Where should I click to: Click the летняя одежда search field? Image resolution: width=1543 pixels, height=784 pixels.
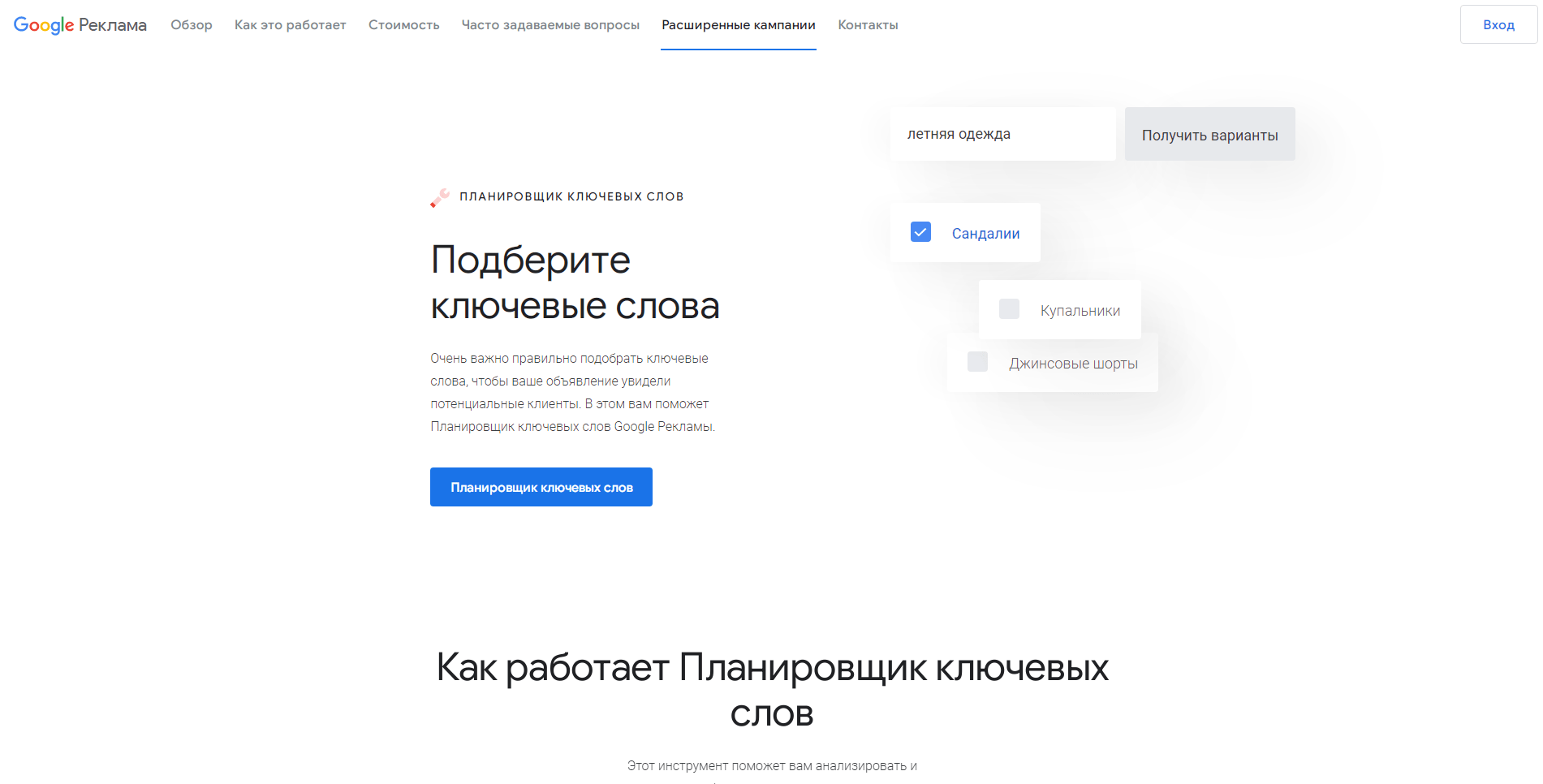coord(1002,134)
